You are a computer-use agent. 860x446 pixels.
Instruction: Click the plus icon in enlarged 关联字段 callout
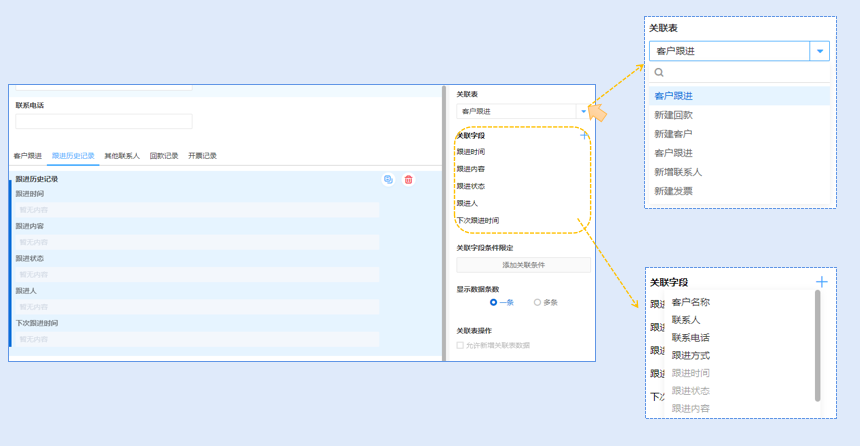(x=821, y=282)
